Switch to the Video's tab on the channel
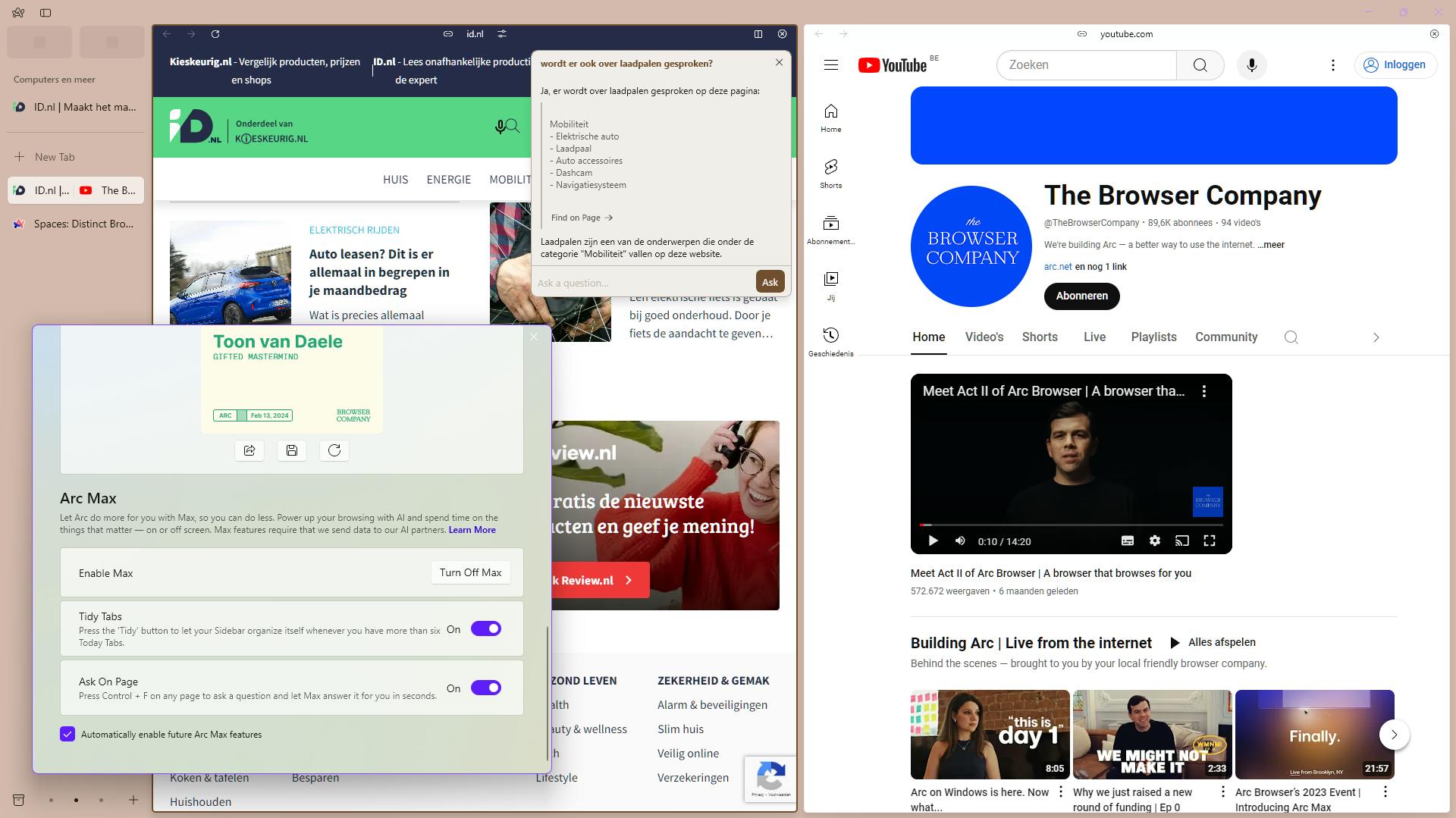 [984, 337]
